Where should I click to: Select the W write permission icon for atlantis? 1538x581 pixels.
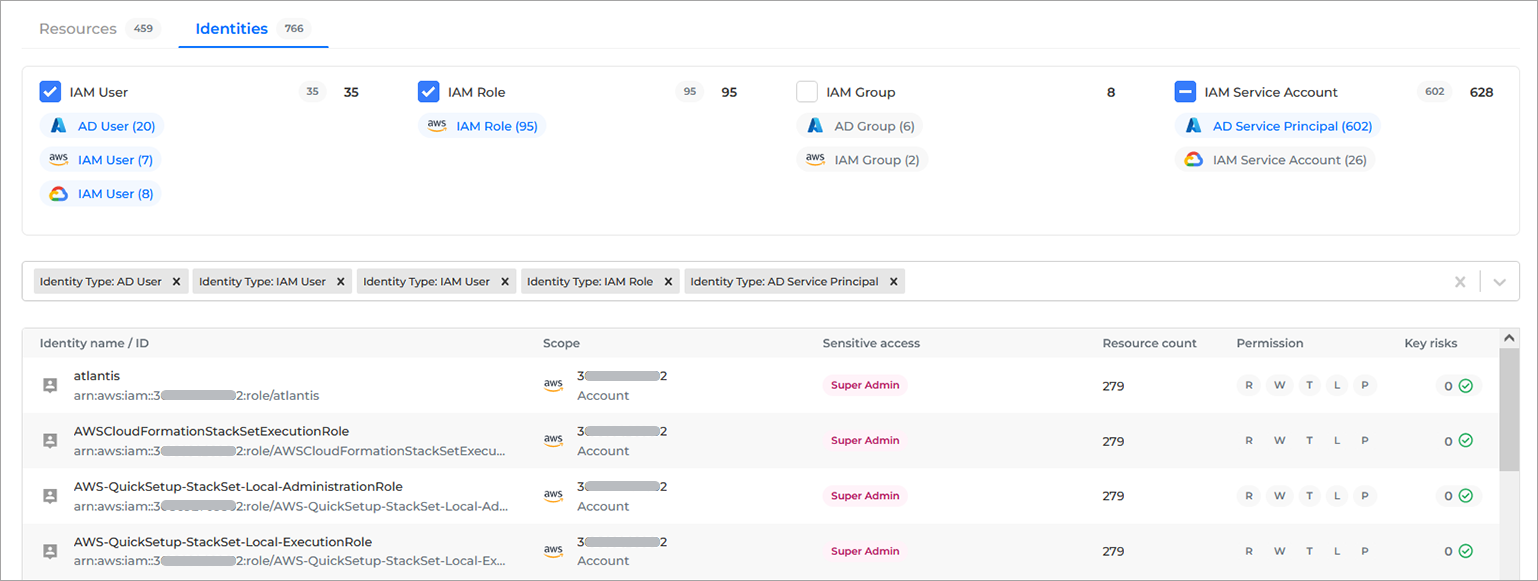coord(1279,384)
